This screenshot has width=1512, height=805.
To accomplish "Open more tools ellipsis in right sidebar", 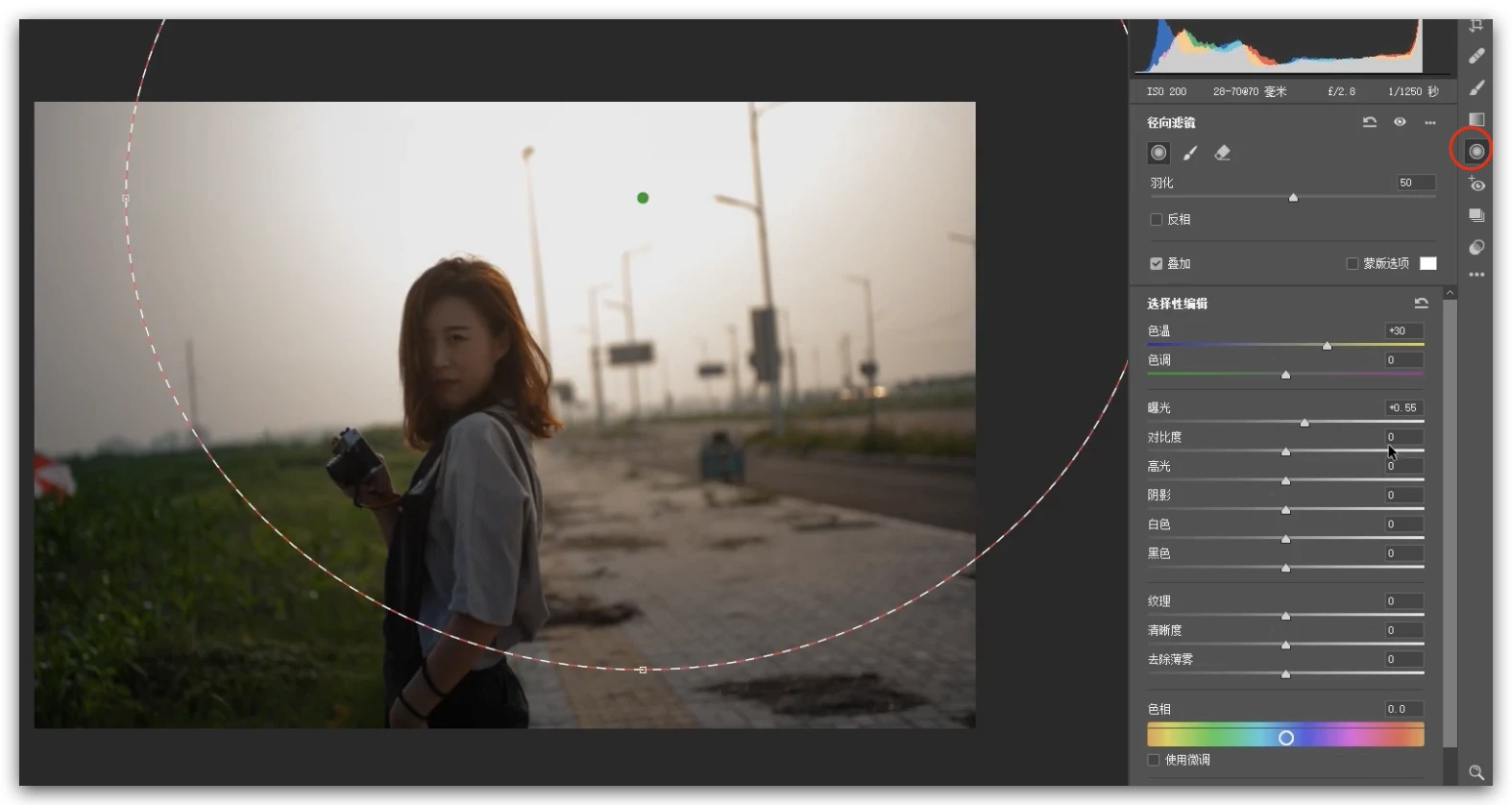I will pyautogui.click(x=1476, y=275).
